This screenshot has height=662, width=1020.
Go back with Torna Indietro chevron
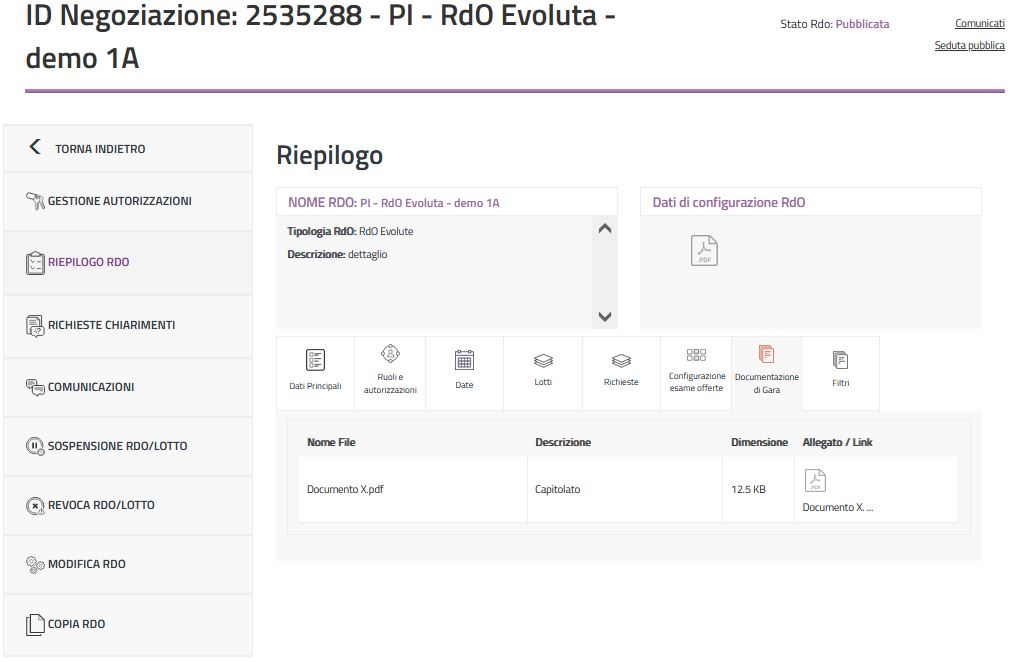35,148
